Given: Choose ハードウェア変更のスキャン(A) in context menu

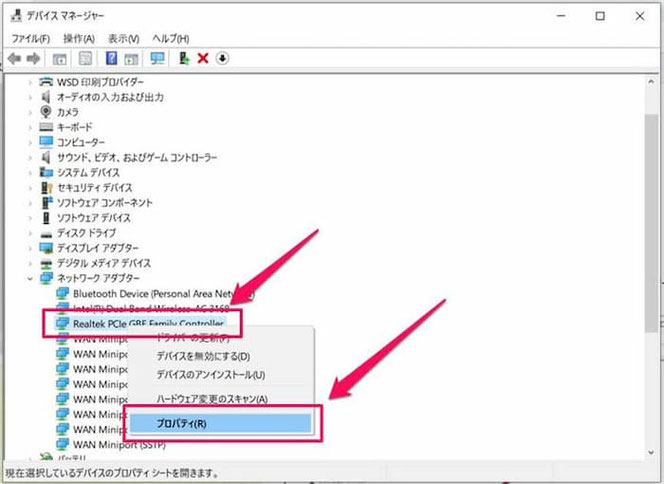Looking at the screenshot, I should [212, 399].
